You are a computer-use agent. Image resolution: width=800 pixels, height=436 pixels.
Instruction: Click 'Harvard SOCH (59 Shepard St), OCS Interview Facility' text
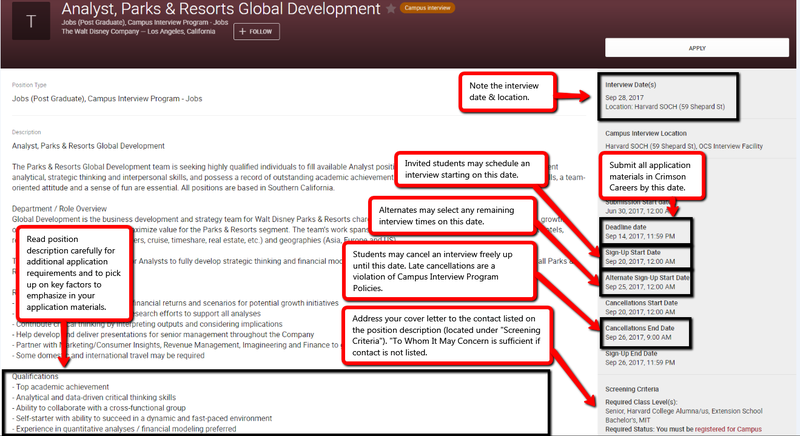[684, 146]
